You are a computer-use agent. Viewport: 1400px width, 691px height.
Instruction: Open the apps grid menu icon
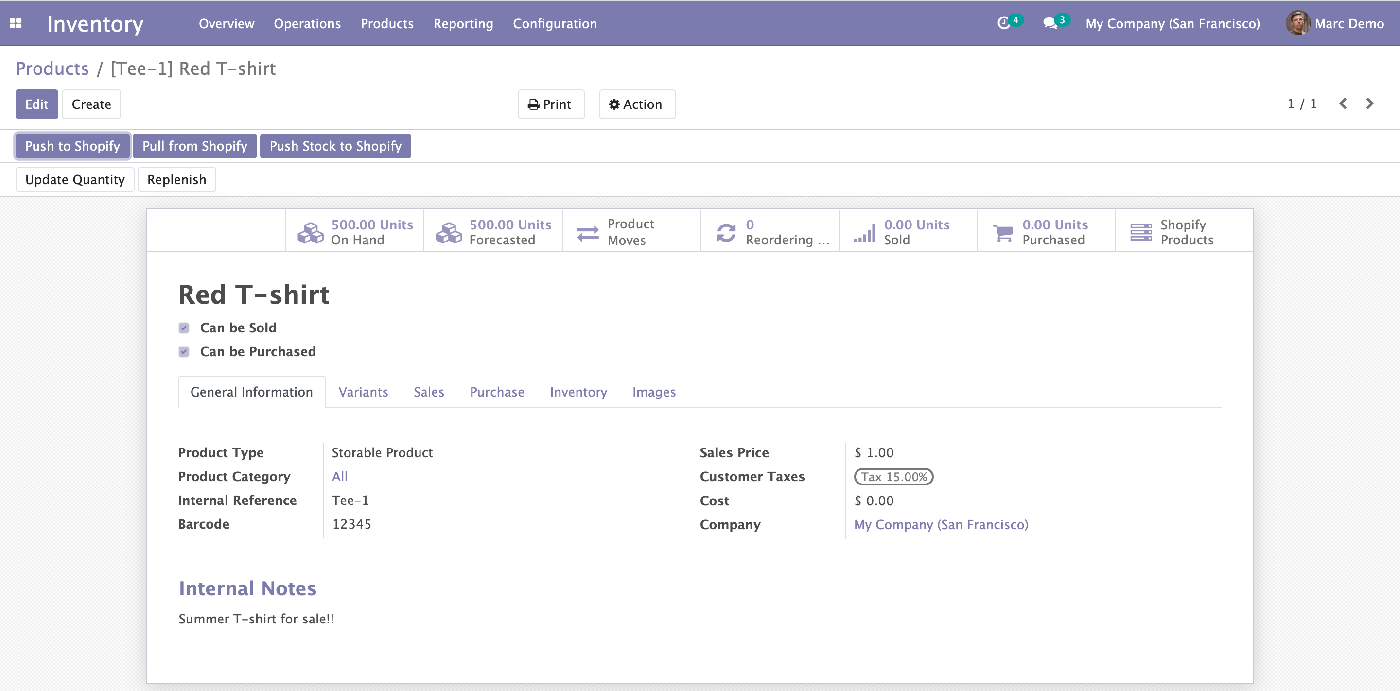(16, 23)
